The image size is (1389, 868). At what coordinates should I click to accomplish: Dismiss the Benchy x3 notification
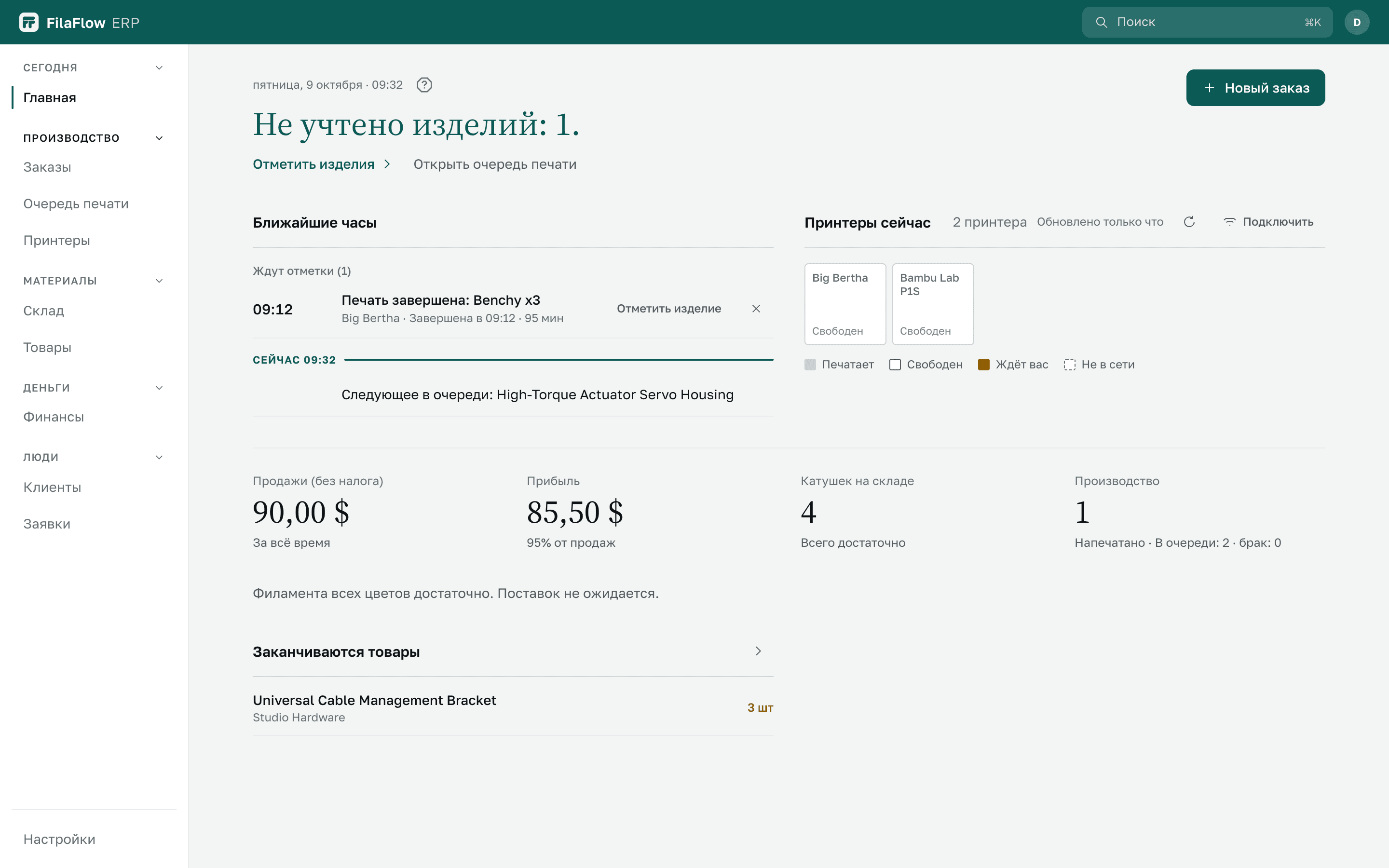pos(756,309)
